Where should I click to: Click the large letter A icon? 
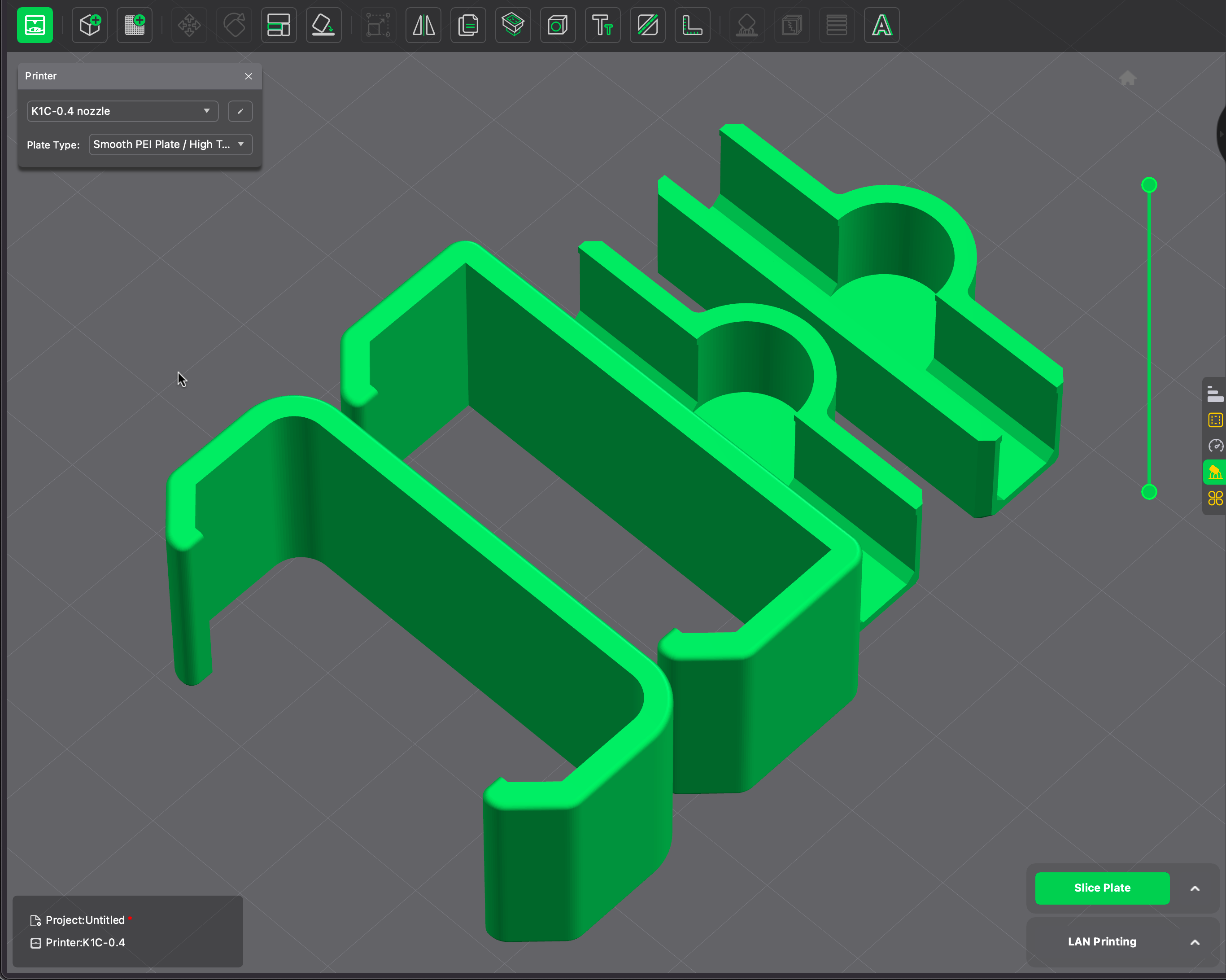tap(882, 25)
